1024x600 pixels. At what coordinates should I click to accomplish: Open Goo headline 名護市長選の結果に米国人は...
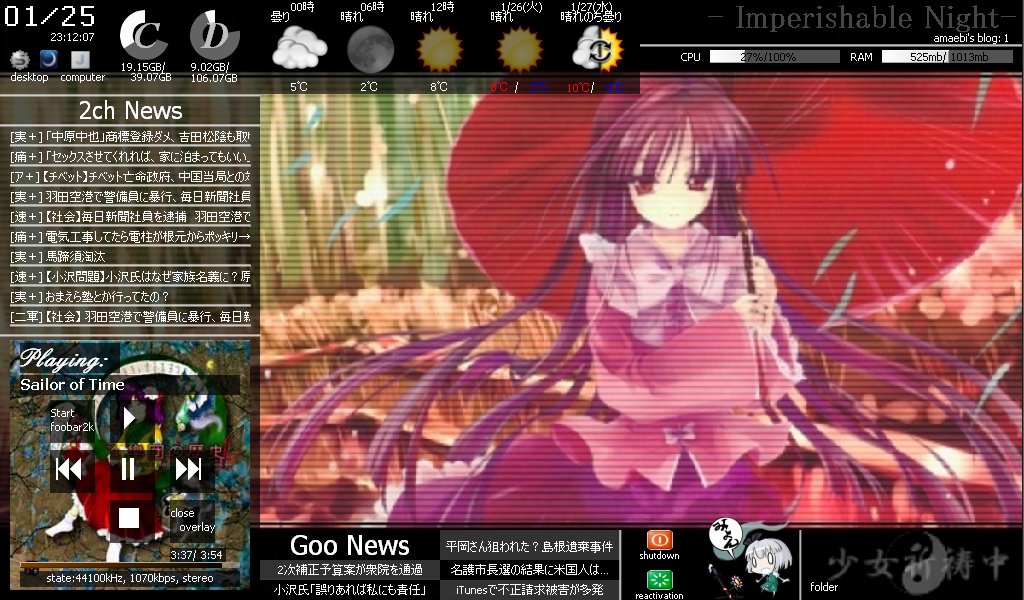(529, 569)
